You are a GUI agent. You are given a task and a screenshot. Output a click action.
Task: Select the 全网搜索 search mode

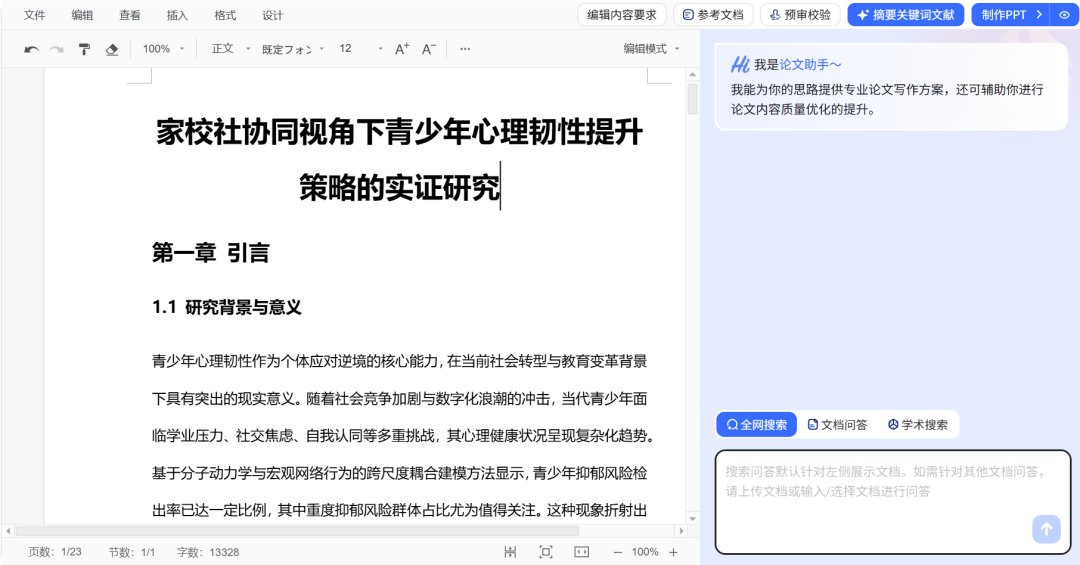tap(756, 424)
